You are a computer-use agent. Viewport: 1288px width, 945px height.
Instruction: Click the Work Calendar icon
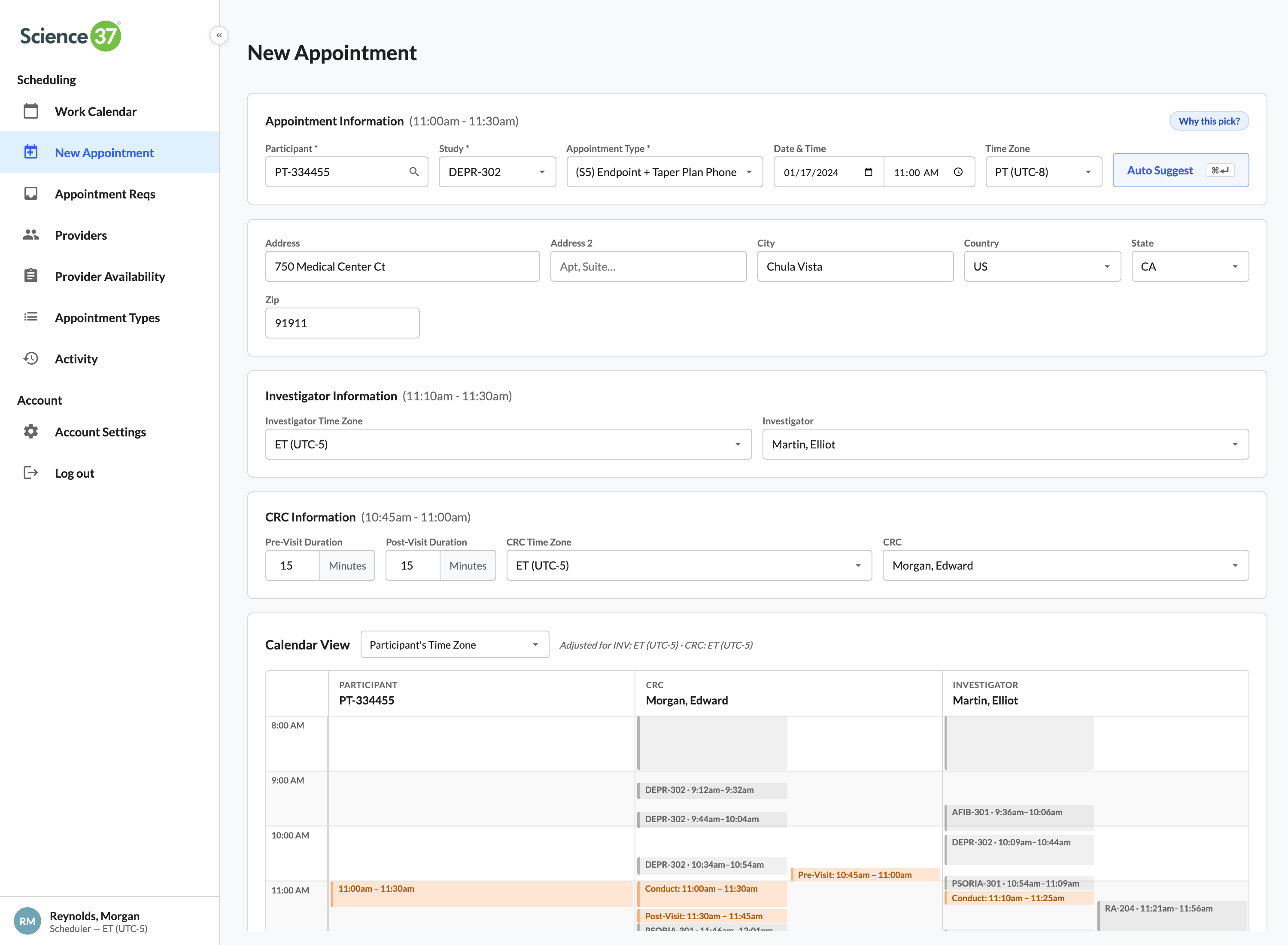point(31,111)
